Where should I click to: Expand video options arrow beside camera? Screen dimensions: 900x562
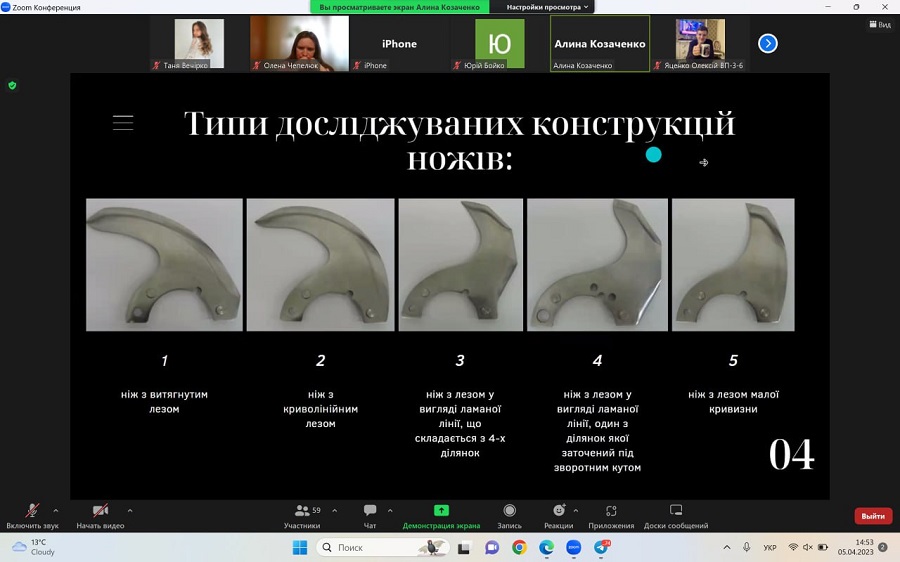click(x=130, y=510)
